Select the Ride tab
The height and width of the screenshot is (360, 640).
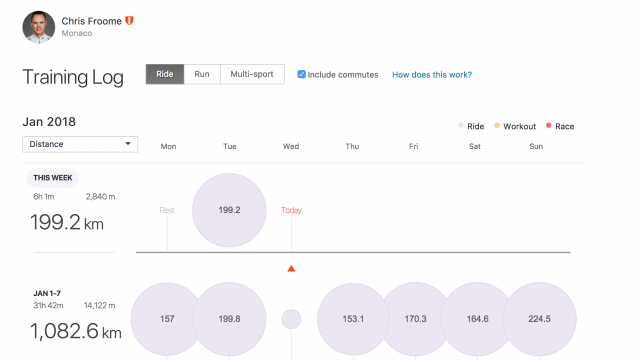tap(165, 74)
